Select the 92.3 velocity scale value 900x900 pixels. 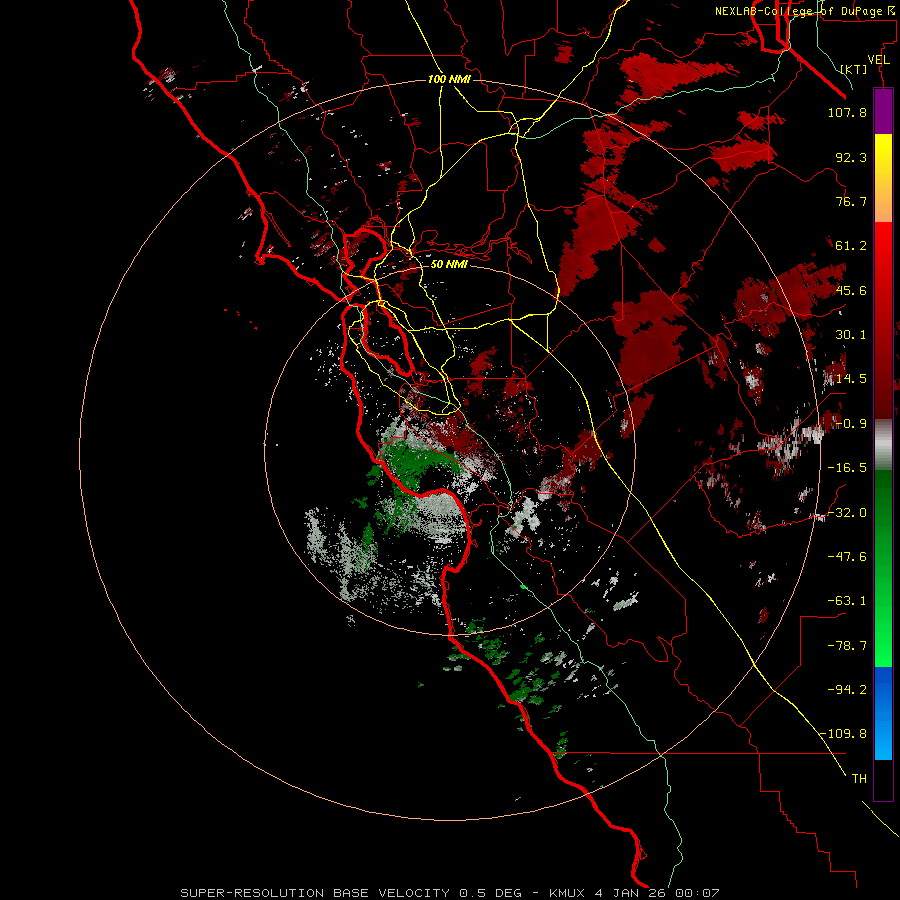point(851,157)
